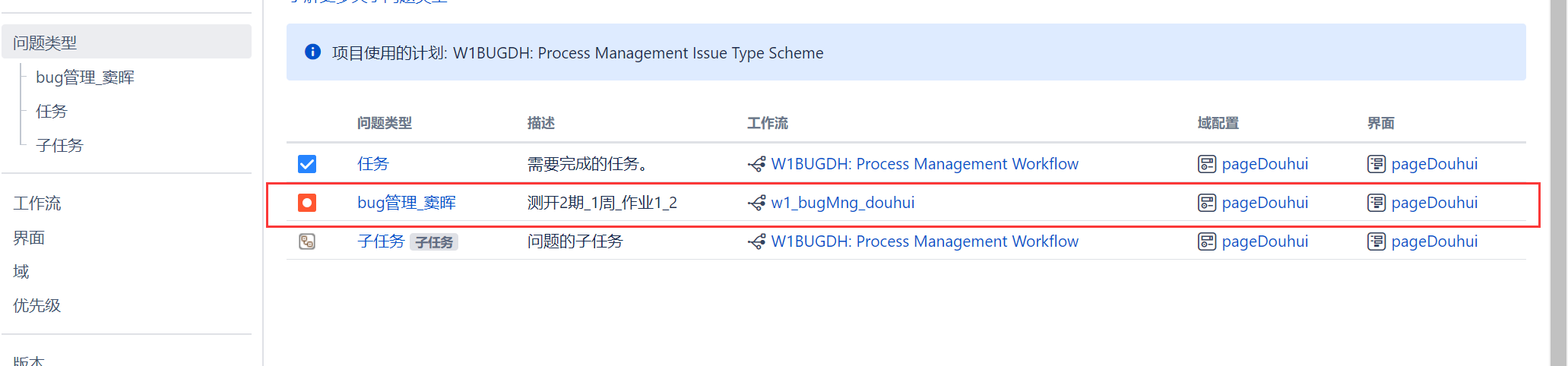Open the w1_bugMng_douhui workflow link

(843, 203)
